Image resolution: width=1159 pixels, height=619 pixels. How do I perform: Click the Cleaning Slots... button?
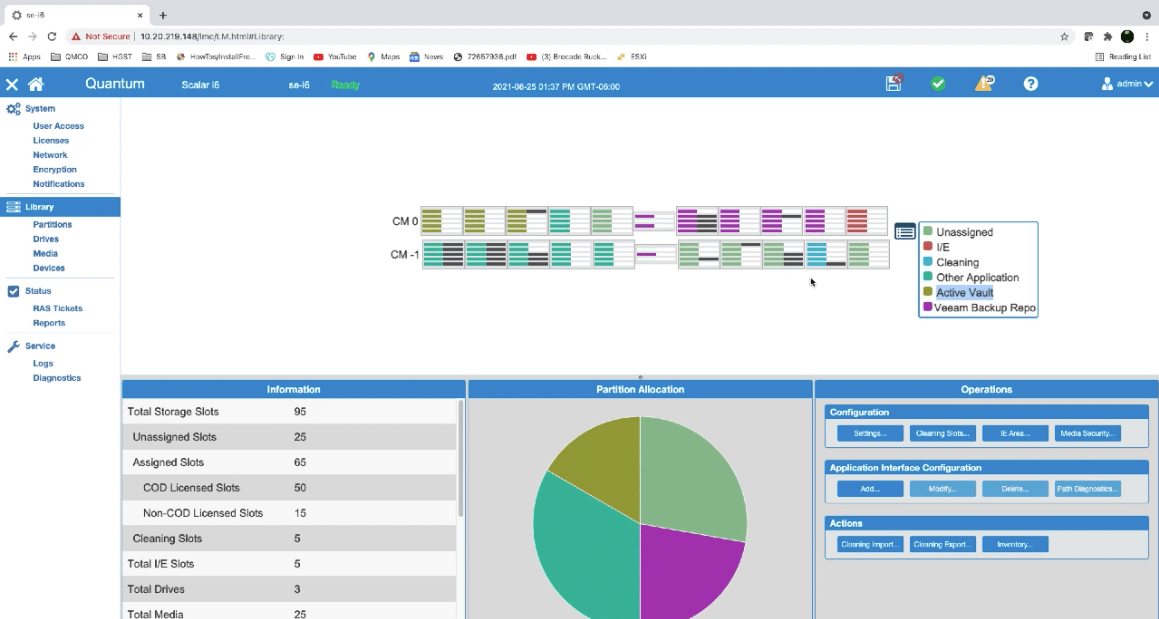(x=942, y=433)
